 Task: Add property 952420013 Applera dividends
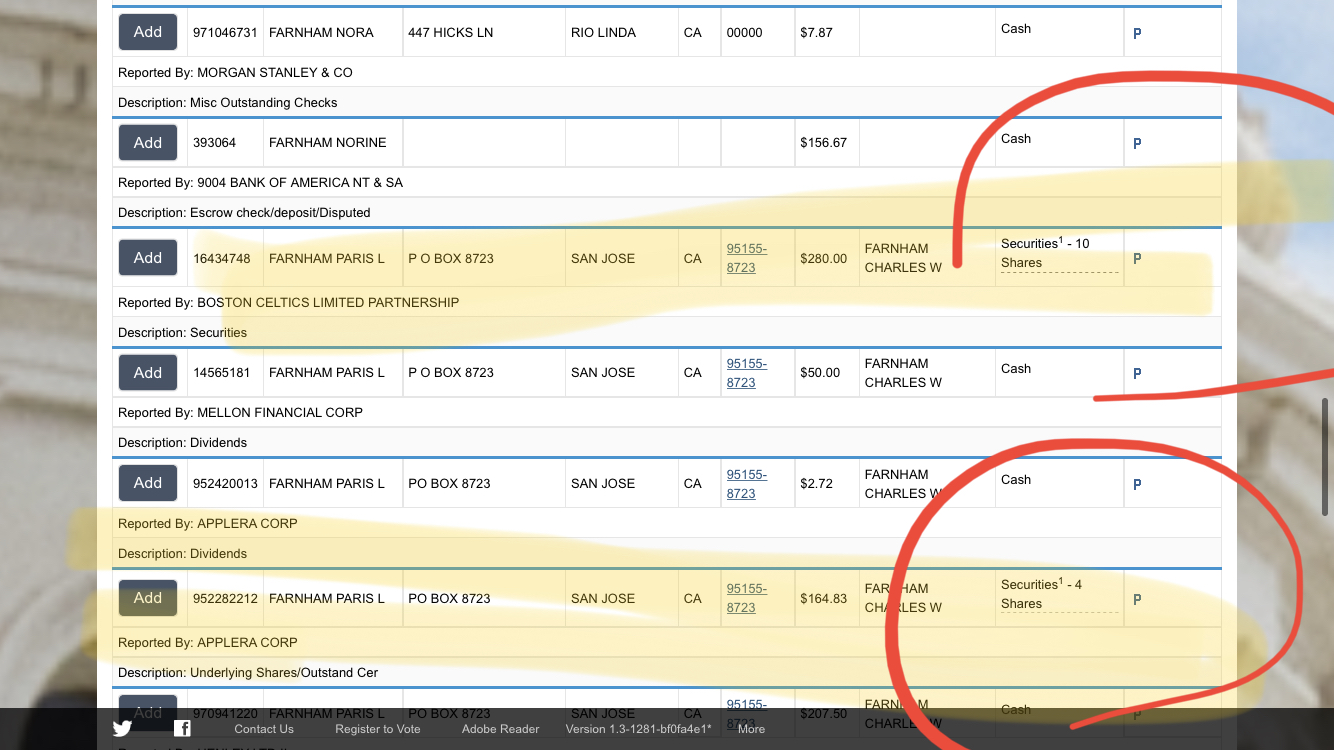[148, 483]
